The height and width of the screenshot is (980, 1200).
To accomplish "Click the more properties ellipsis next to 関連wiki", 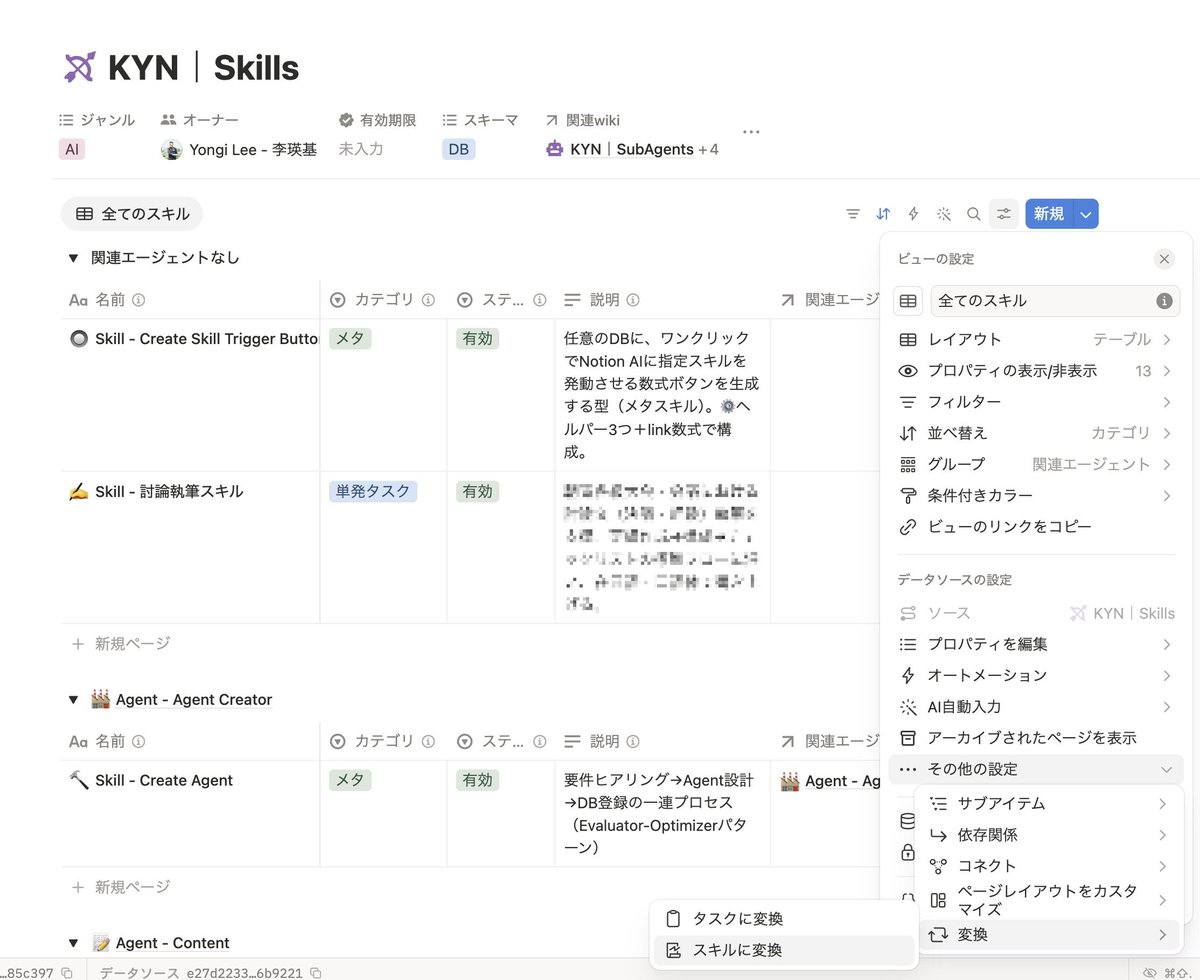I will click(752, 132).
